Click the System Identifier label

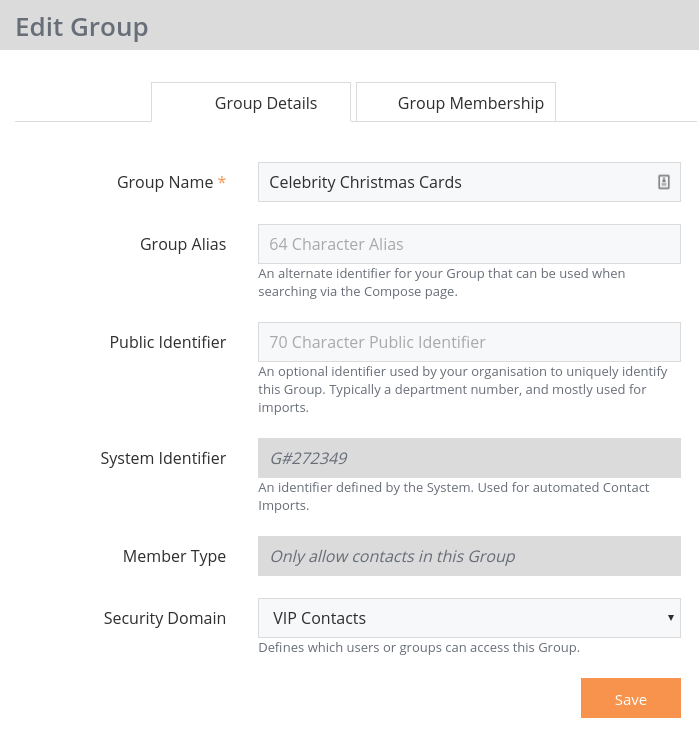pos(163,458)
